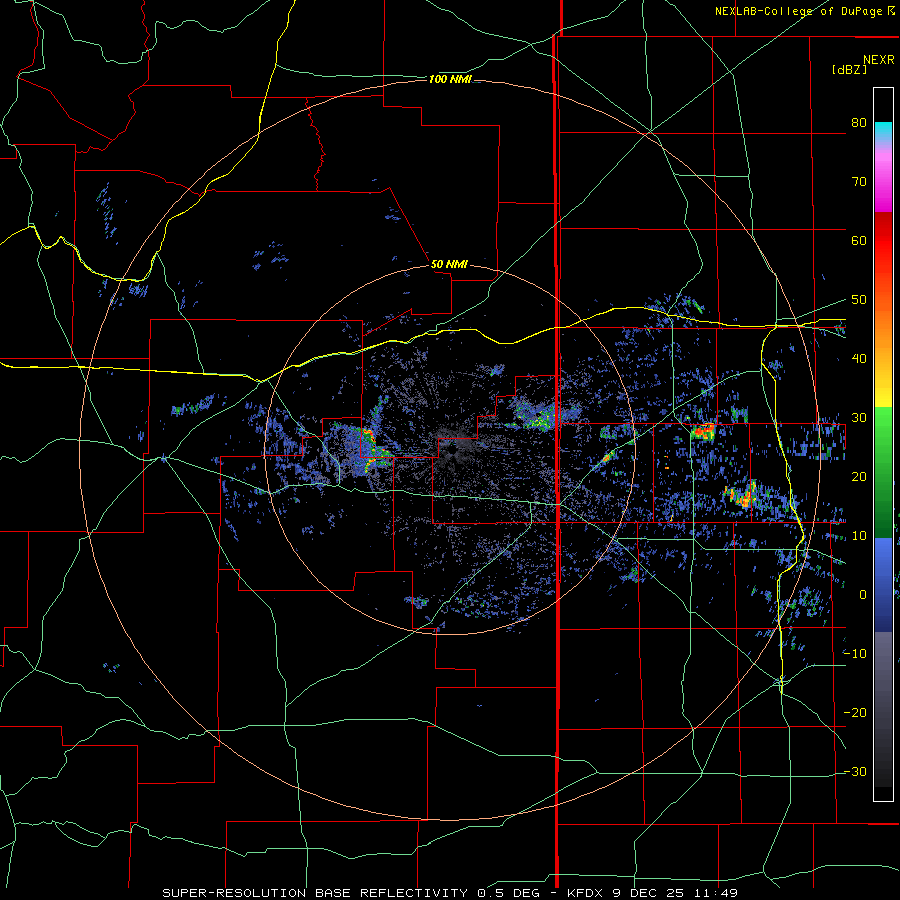Click the 30 value on the dBZ scale
The width and height of the screenshot is (900, 900).
(x=859, y=417)
